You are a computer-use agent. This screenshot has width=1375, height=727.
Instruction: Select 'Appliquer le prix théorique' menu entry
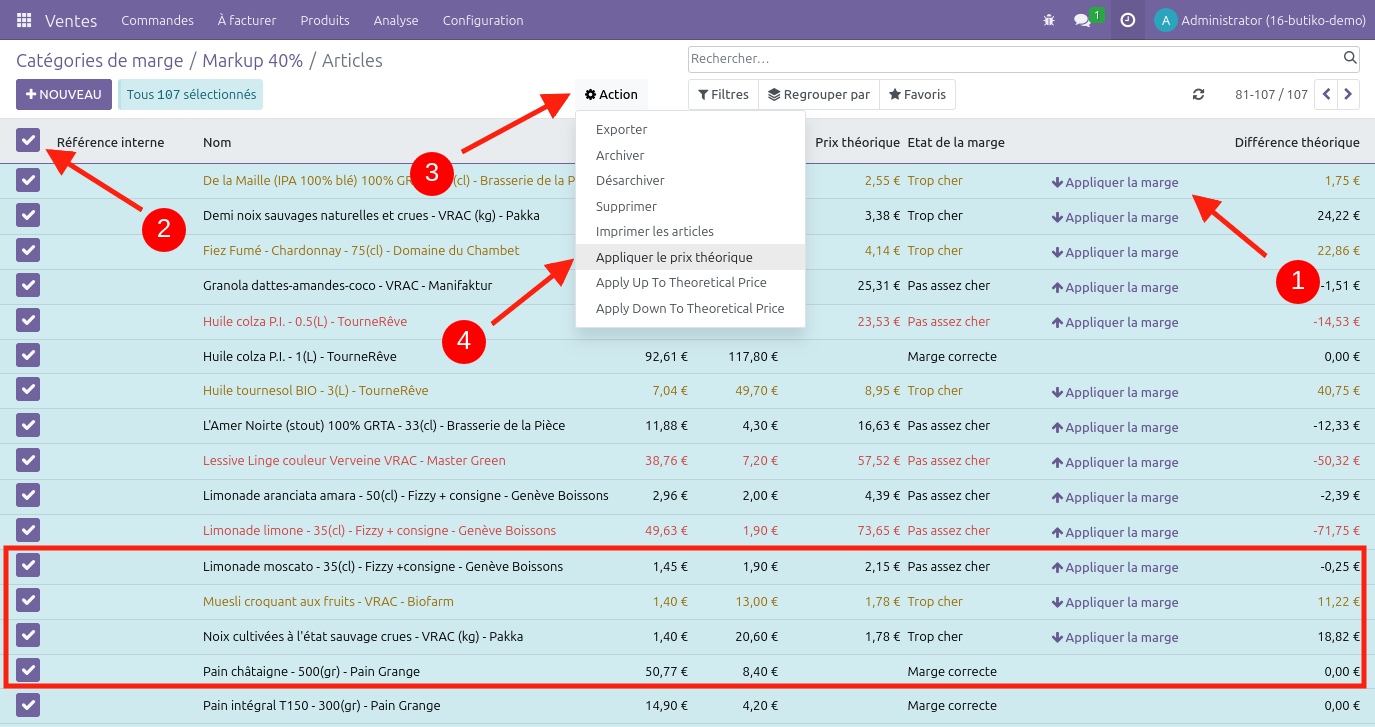tap(674, 257)
